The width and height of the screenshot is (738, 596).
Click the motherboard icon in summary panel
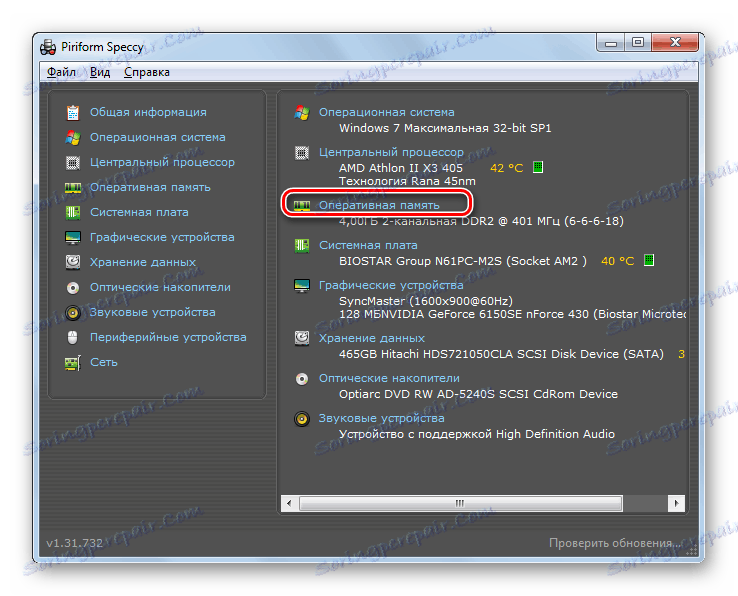pos(302,245)
